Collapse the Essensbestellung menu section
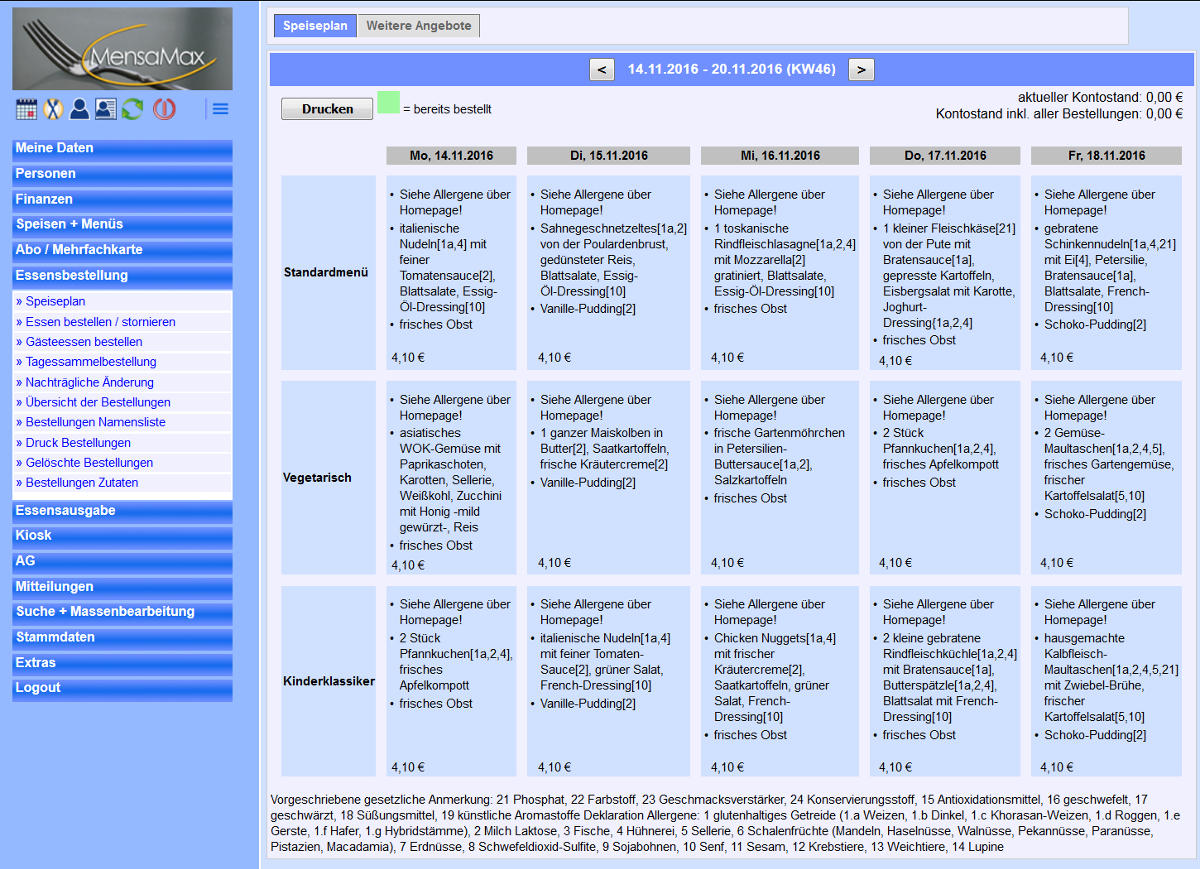Screen dimensions: 1200x869 pos(122,275)
